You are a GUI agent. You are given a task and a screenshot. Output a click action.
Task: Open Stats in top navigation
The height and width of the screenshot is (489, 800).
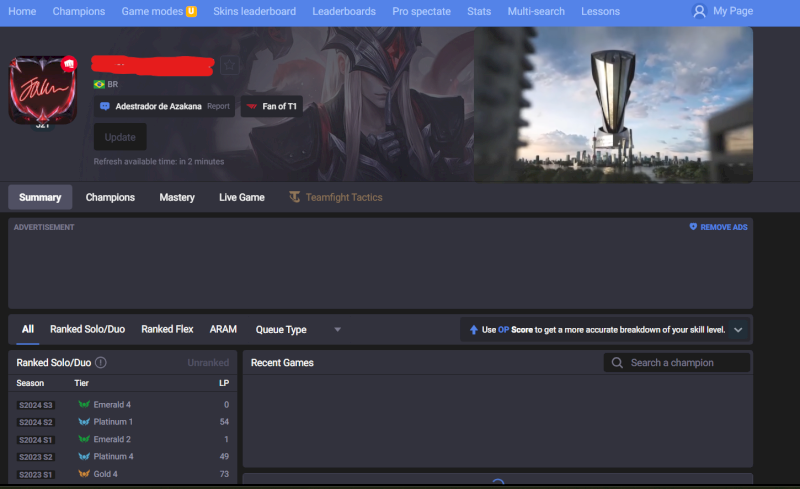click(x=479, y=11)
